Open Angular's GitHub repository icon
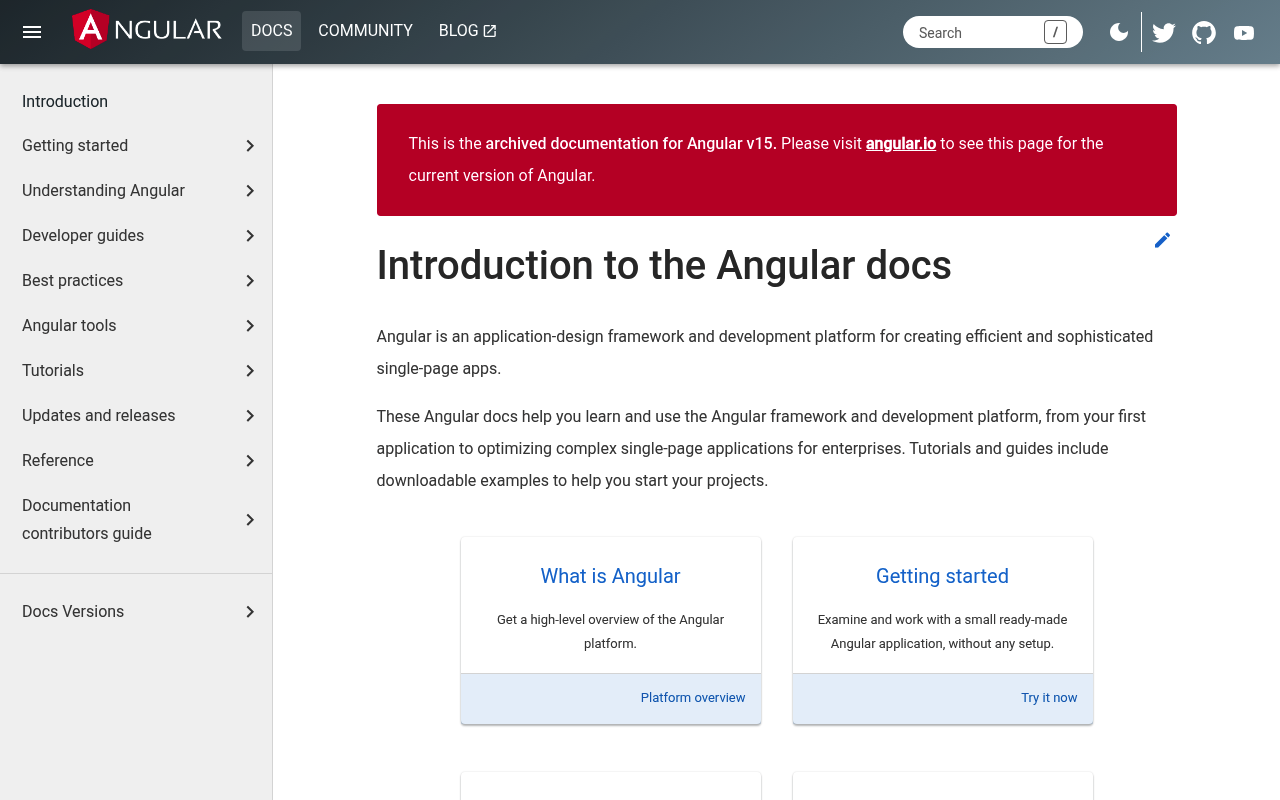Screen dimensions: 1280x800 [1204, 32]
